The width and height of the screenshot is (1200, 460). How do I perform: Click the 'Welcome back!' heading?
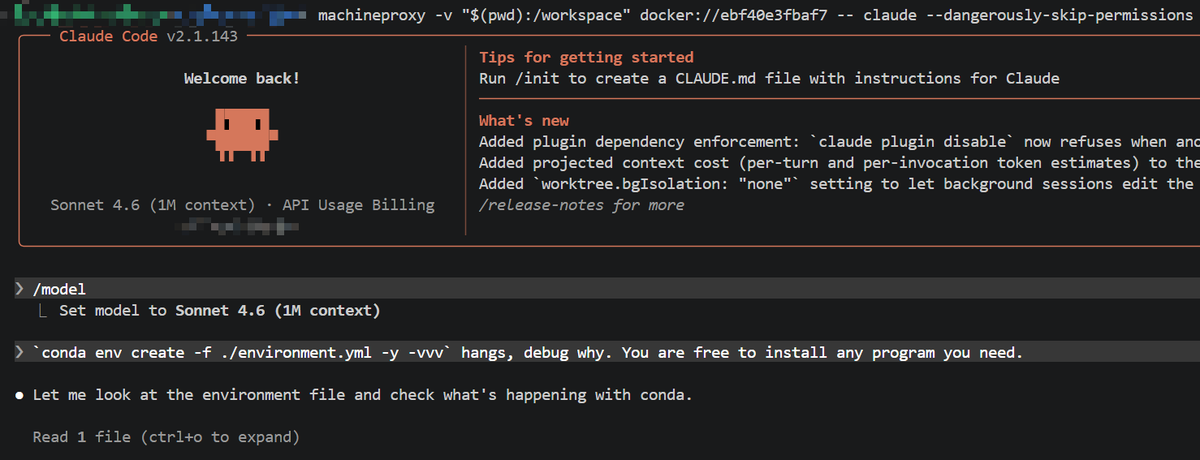[x=241, y=78]
